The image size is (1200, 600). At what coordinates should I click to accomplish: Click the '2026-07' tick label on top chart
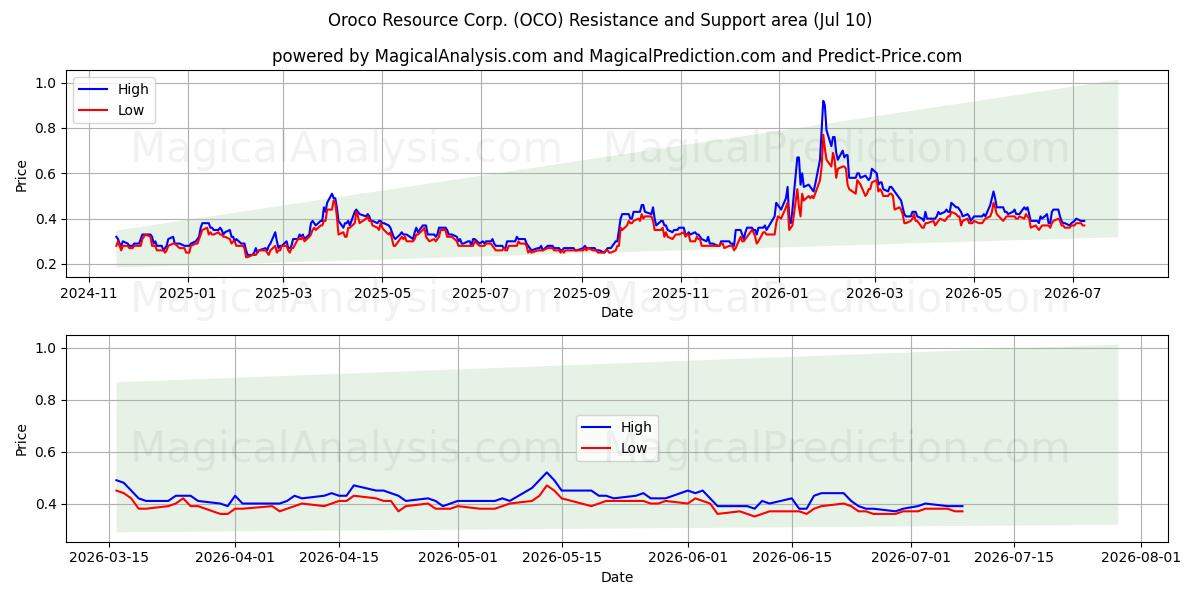(x=1071, y=293)
